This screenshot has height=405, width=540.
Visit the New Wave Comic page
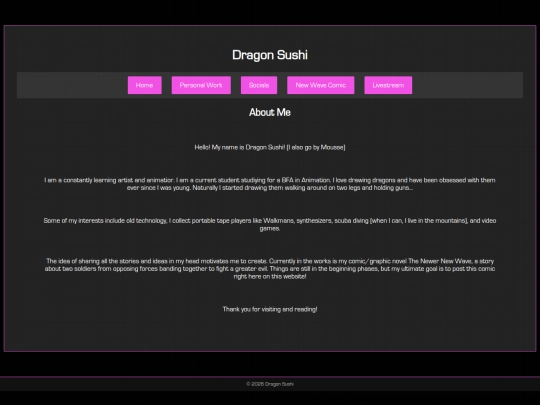pyautogui.click(x=321, y=85)
